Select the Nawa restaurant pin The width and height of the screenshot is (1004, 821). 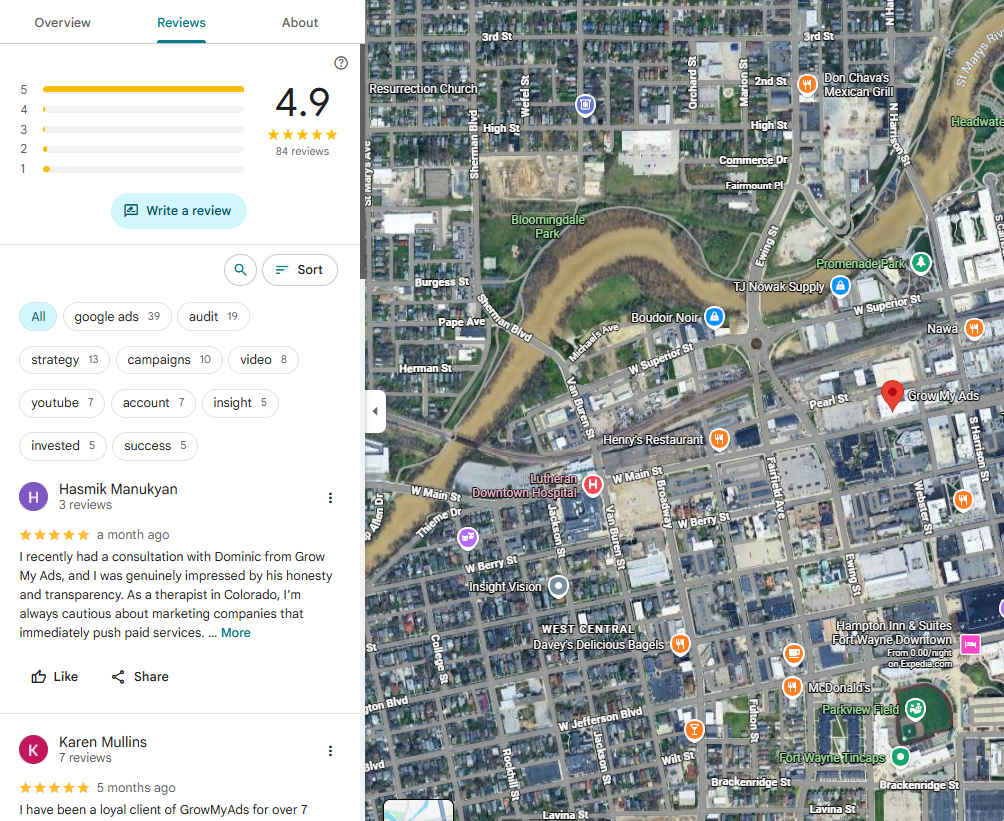pos(973,329)
